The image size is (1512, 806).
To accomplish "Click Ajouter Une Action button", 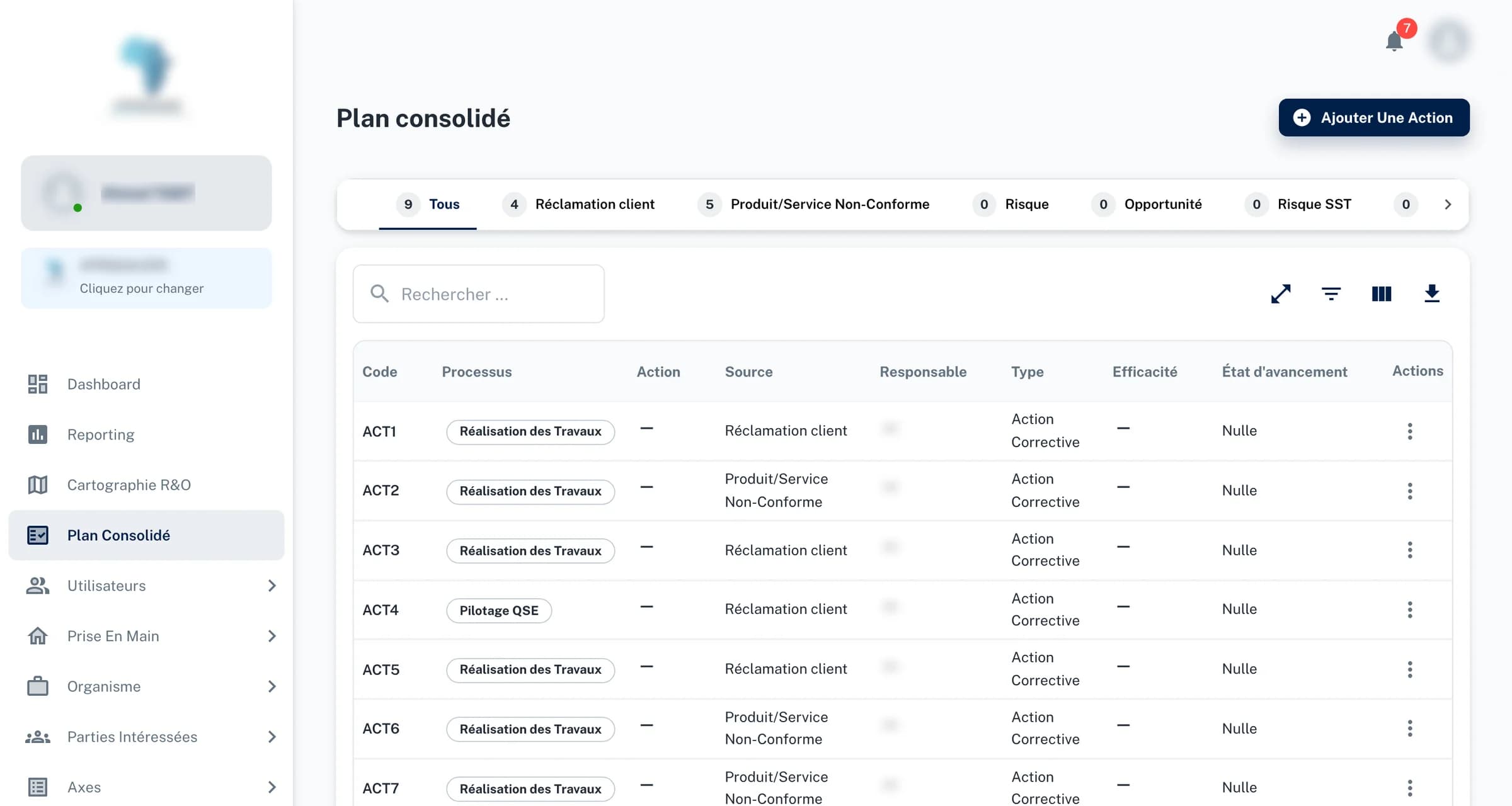I will click(x=1374, y=118).
